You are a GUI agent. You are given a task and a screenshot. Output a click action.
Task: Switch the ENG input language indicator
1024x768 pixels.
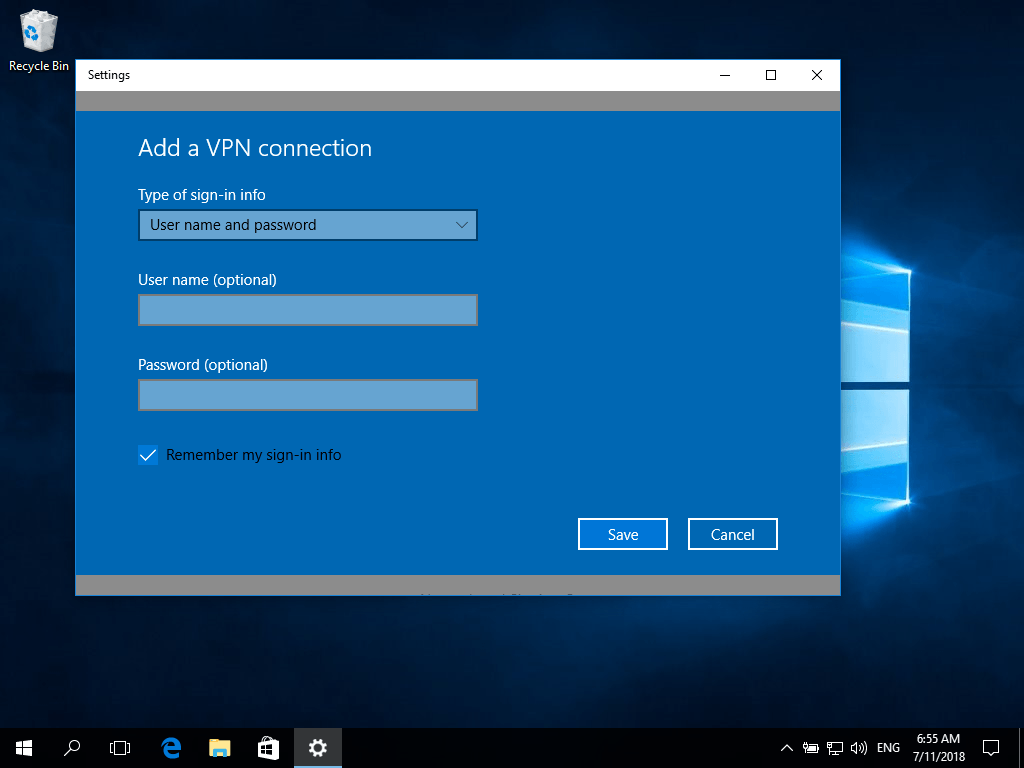888,748
